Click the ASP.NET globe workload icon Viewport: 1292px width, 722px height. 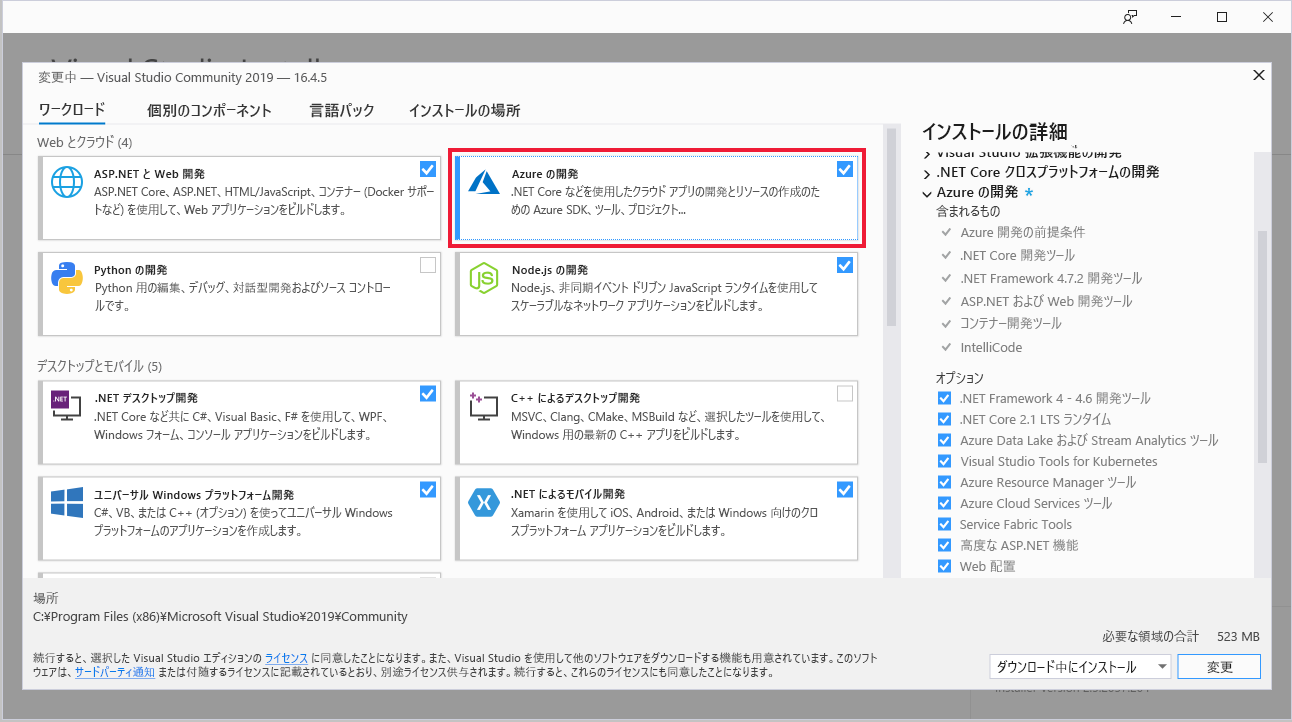[x=67, y=182]
